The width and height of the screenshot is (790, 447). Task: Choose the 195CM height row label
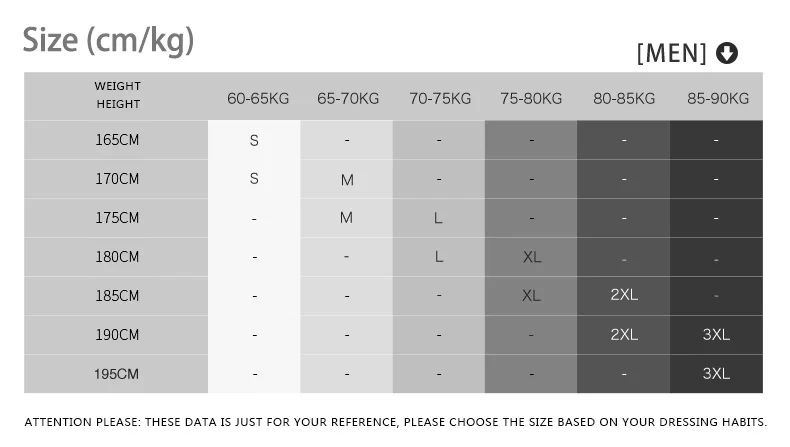pyautogui.click(x=116, y=374)
